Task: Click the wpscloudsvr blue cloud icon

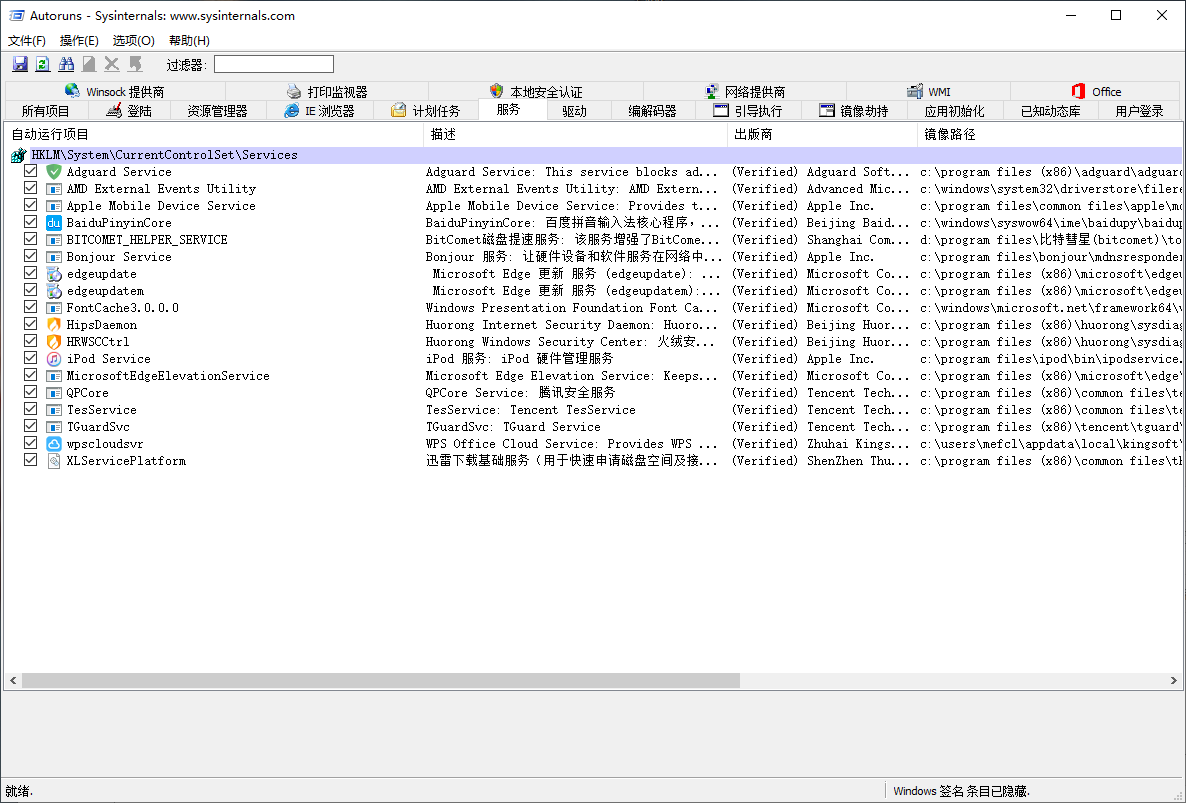Action: 54,444
